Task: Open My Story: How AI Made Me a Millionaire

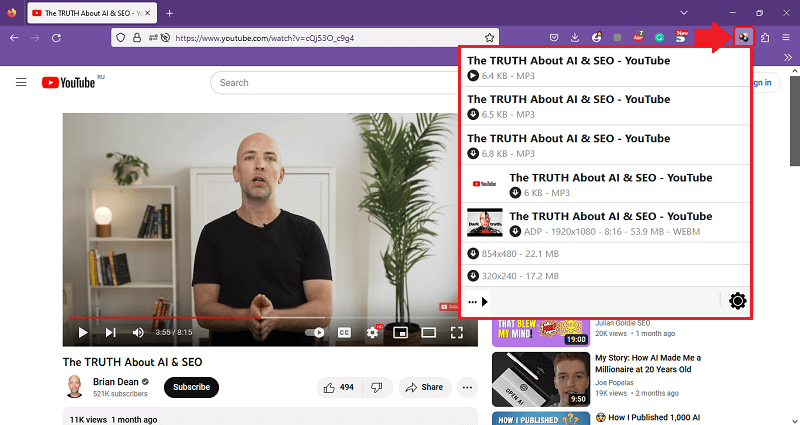Action: click(x=648, y=363)
